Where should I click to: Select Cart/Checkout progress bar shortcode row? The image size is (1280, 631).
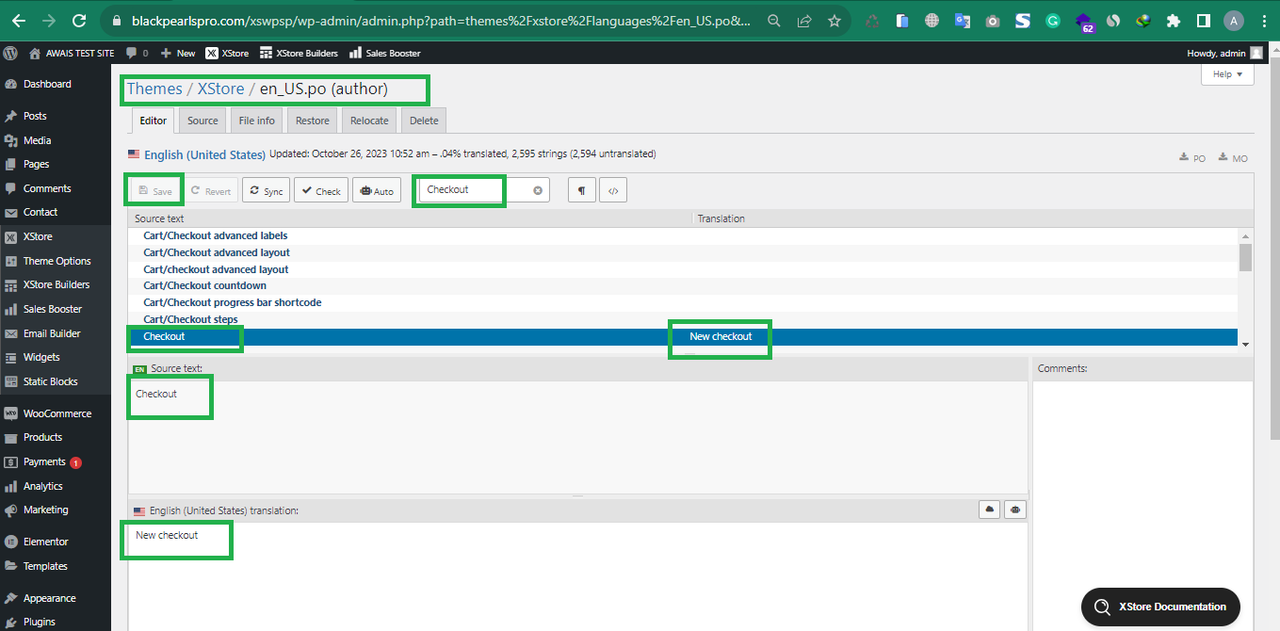683,302
